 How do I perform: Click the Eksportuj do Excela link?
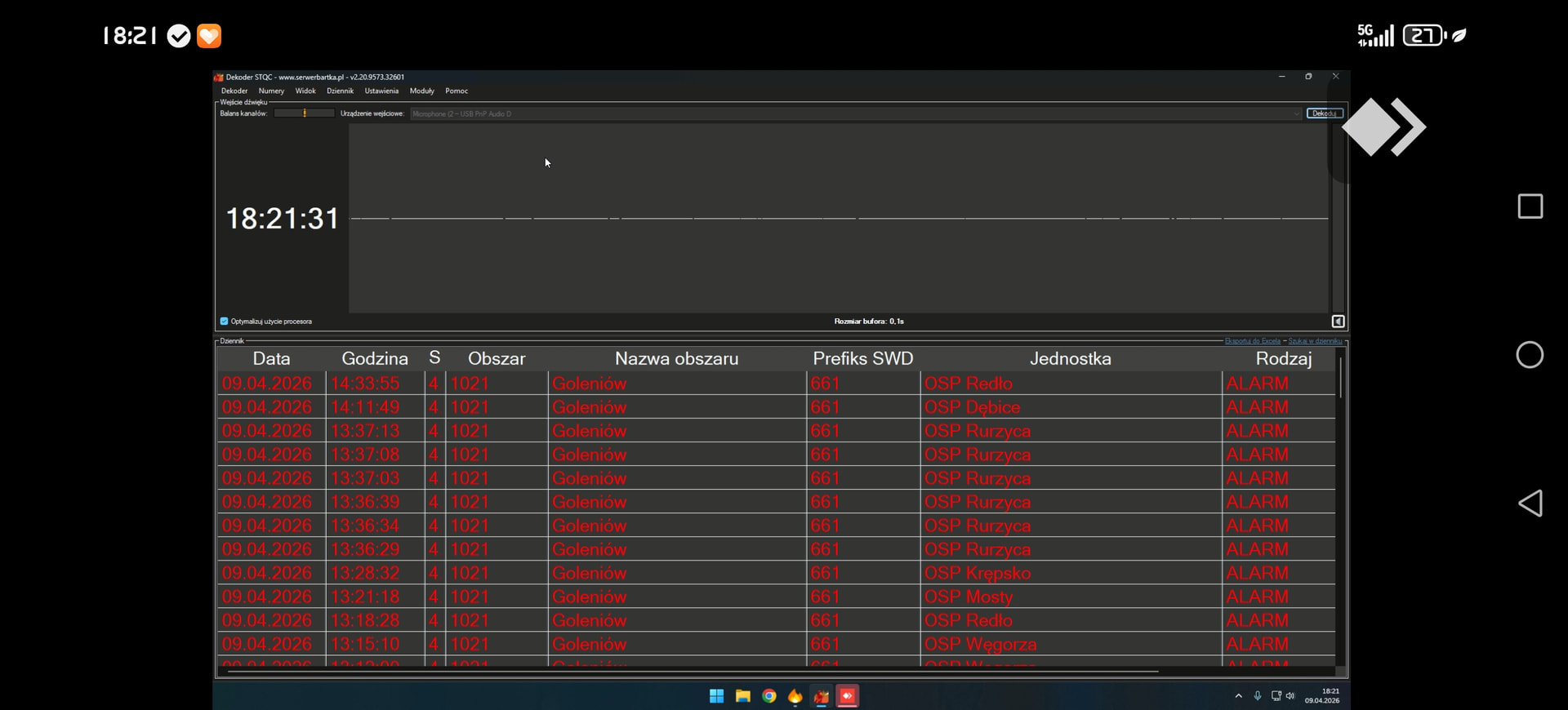(1252, 341)
